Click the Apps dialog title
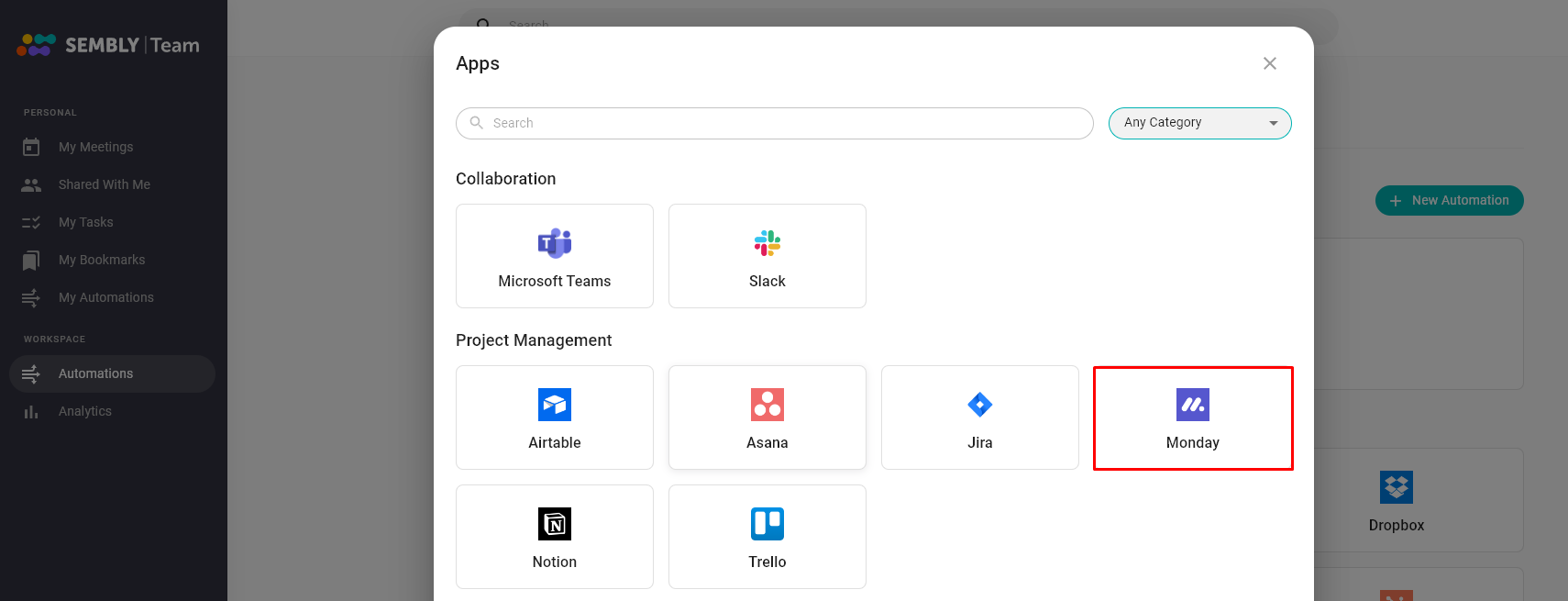The width and height of the screenshot is (1568, 601). 478,63
